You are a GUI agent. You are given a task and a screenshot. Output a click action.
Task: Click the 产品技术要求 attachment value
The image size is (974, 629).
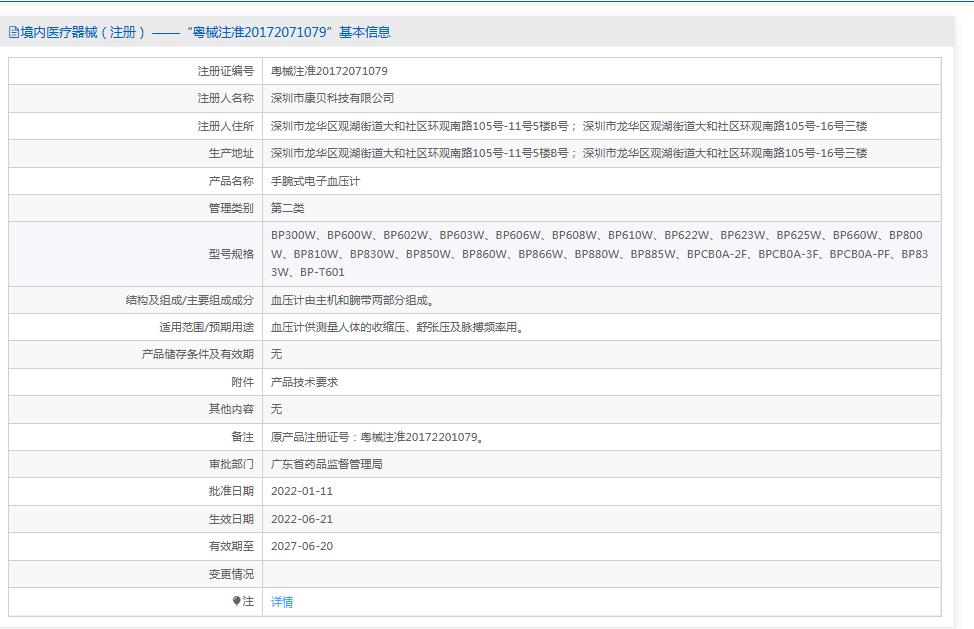305,382
